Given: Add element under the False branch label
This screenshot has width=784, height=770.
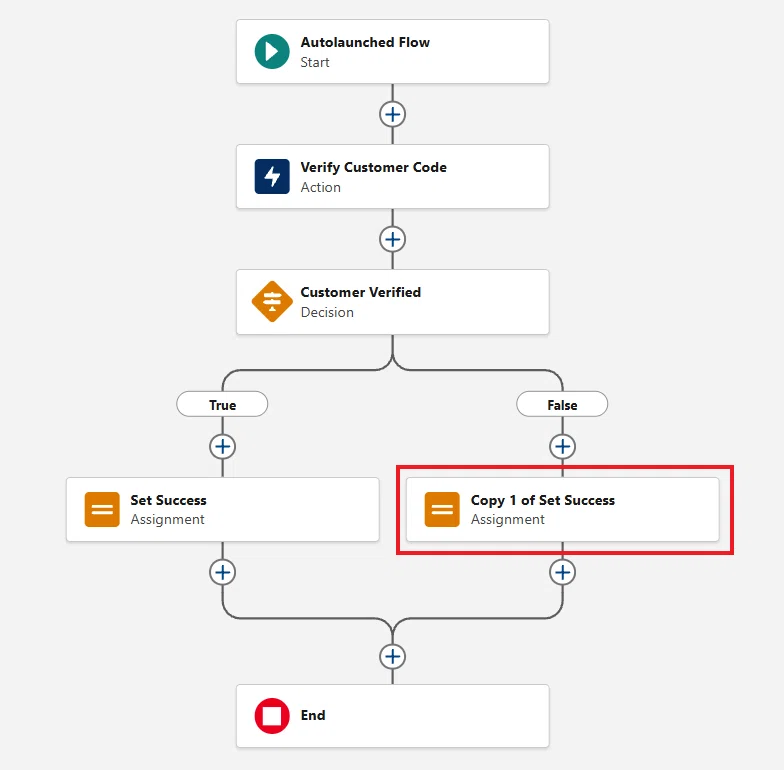Looking at the screenshot, I should (x=562, y=446).
